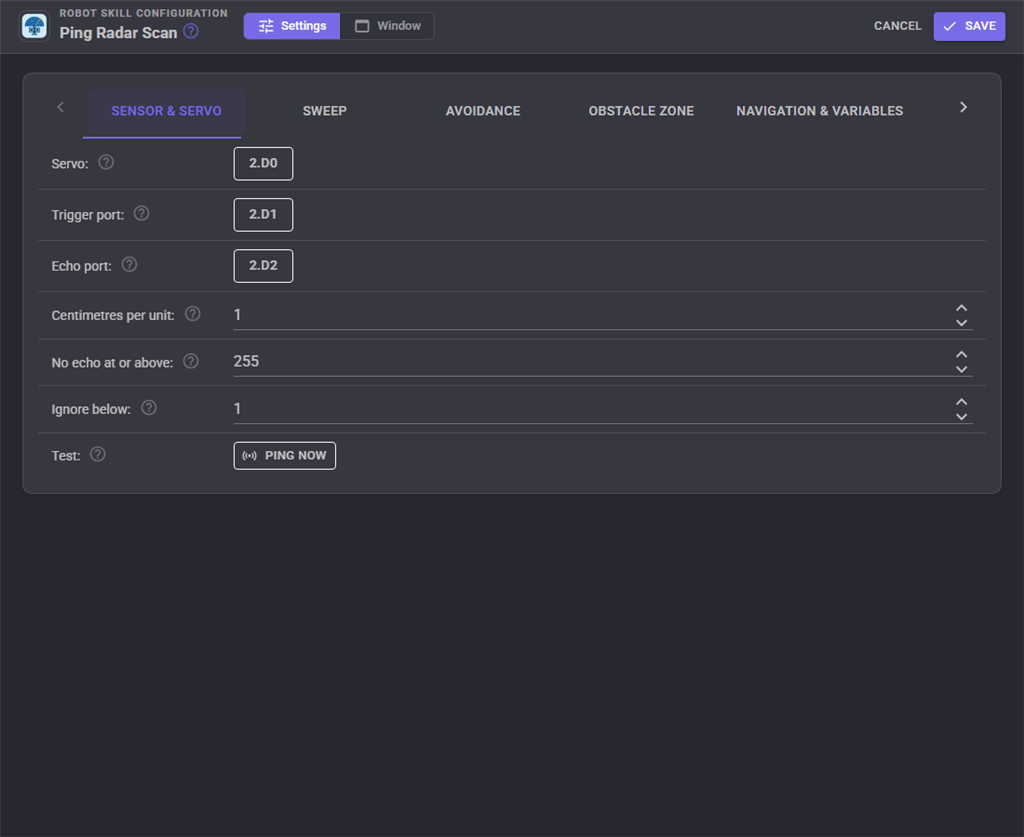The height and width of the screenshot is (837, 1024).
Task: Show help for Echo port
Action: click(x=129, y=264)
